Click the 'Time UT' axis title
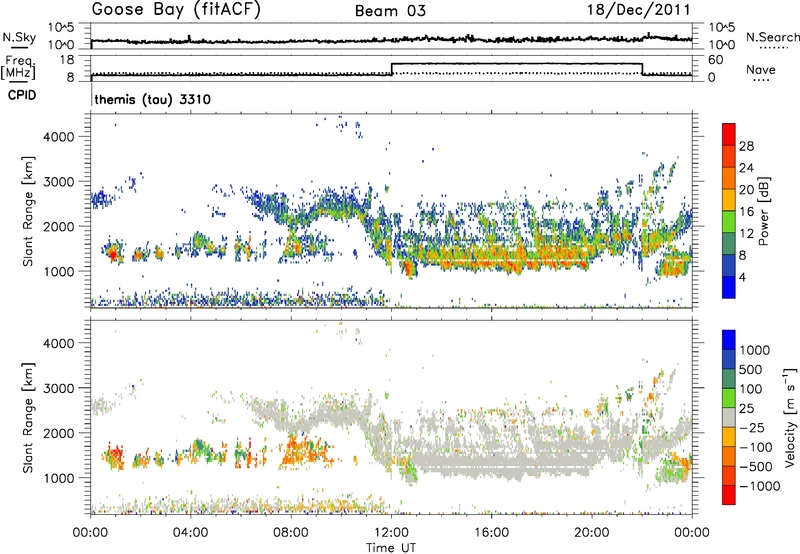The width and height of the screenshot is (800, 554). tap(391, 548)
